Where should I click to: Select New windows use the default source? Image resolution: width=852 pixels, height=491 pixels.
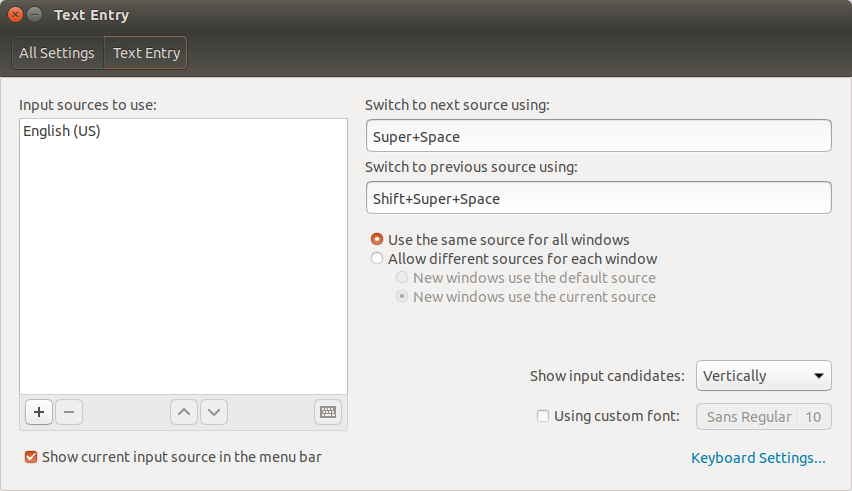[402, 278]
